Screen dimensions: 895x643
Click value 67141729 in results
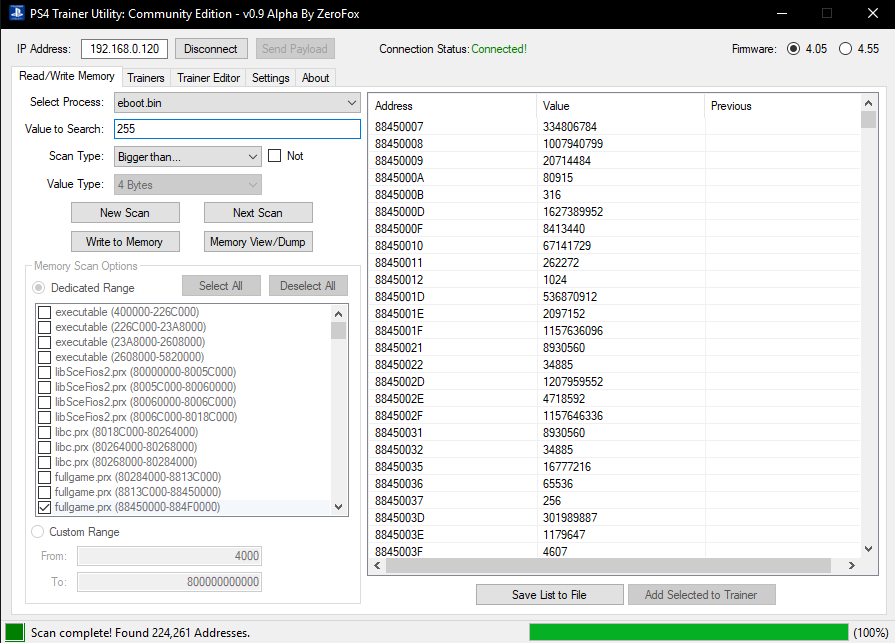click(x=567, y=246)
